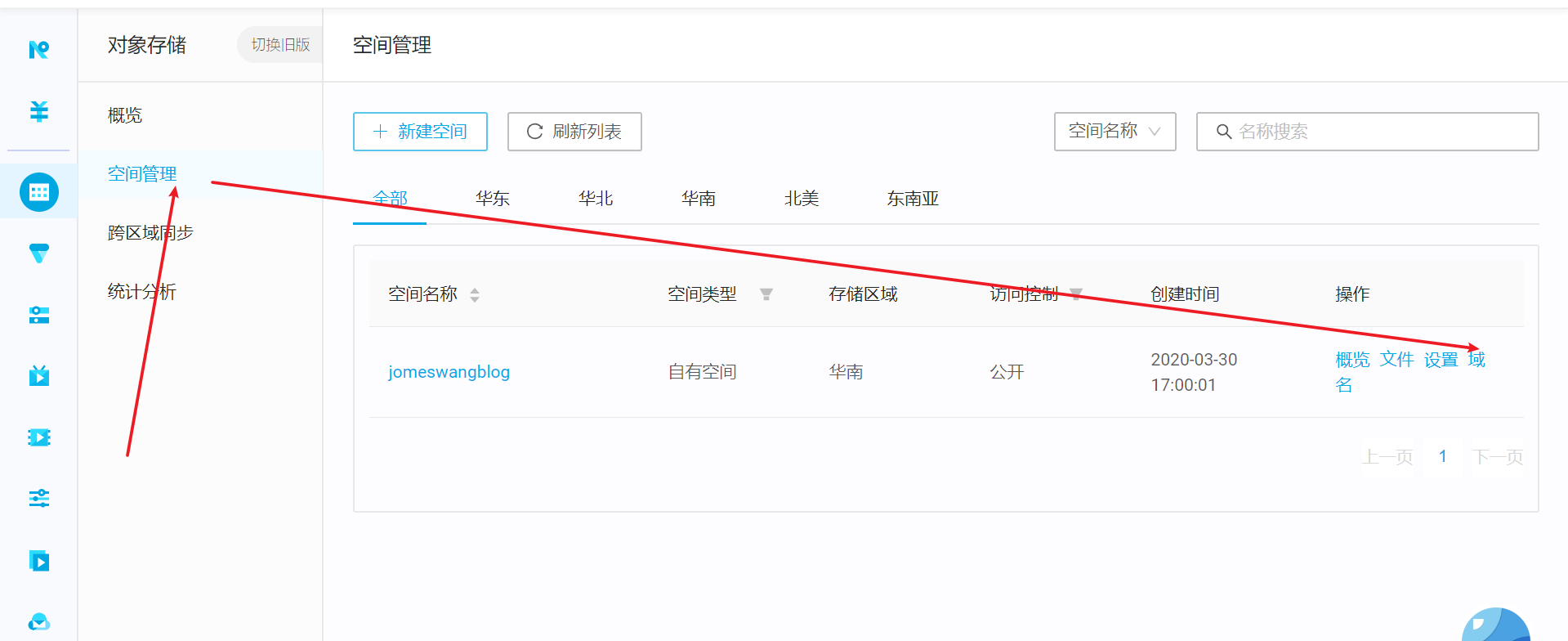Click the 上一页 pagination button
Viewport: 1568px width, 641px height.
(x=1387, y=457)
